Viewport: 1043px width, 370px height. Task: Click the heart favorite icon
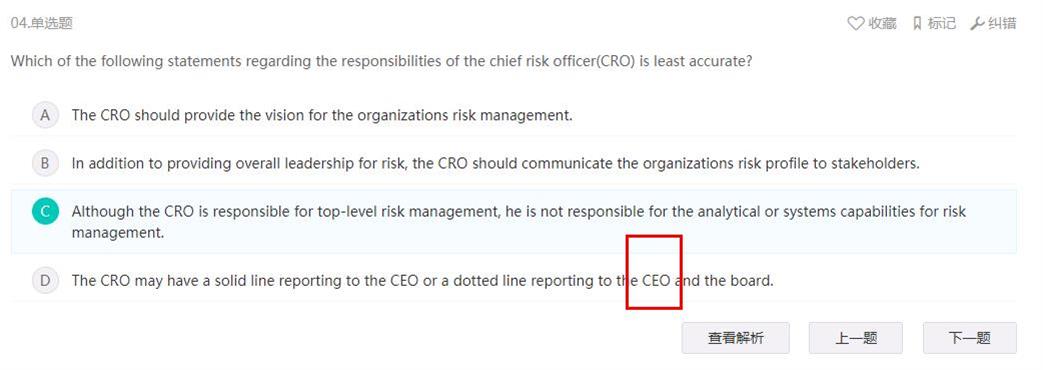[x=855, y=23]
